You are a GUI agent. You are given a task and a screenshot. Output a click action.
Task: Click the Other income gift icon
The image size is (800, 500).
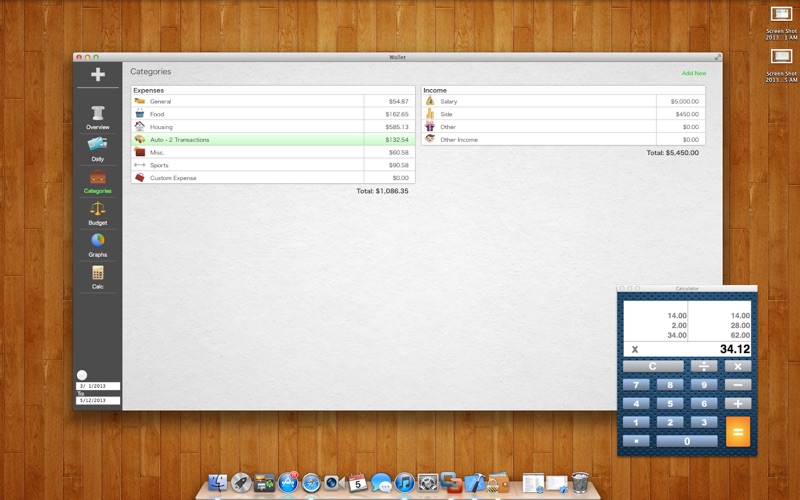click(430, 126)
